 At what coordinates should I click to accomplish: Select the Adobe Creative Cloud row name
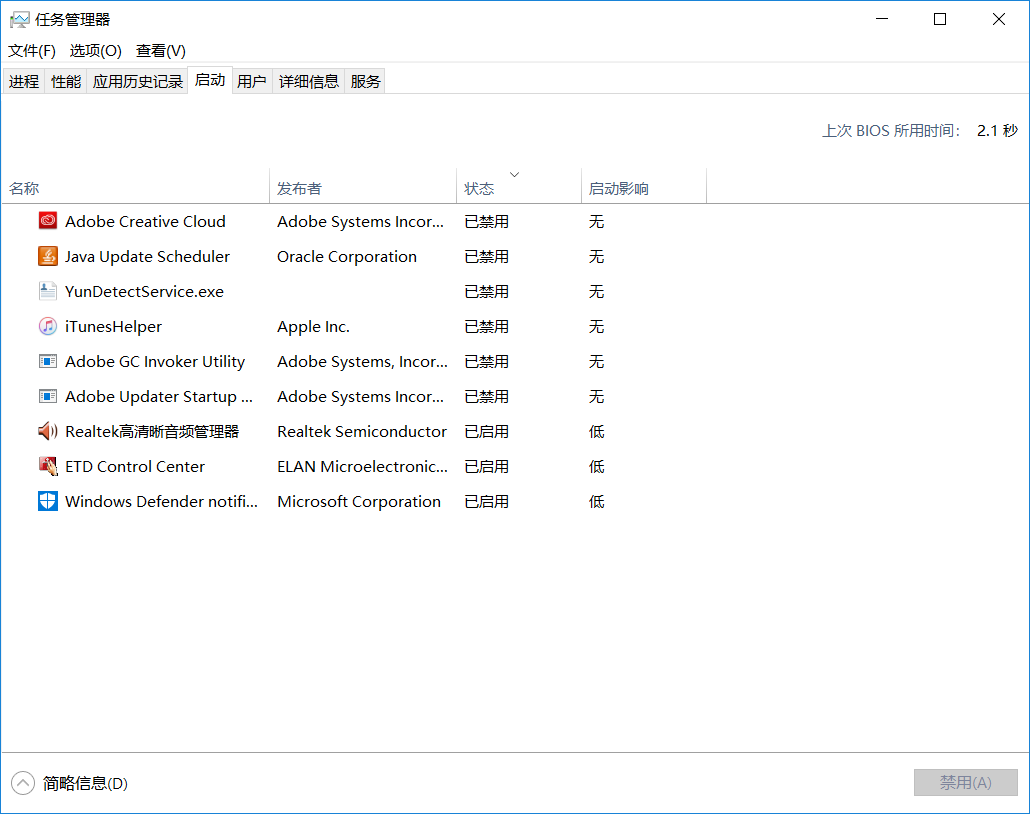(x=145, y=221)
